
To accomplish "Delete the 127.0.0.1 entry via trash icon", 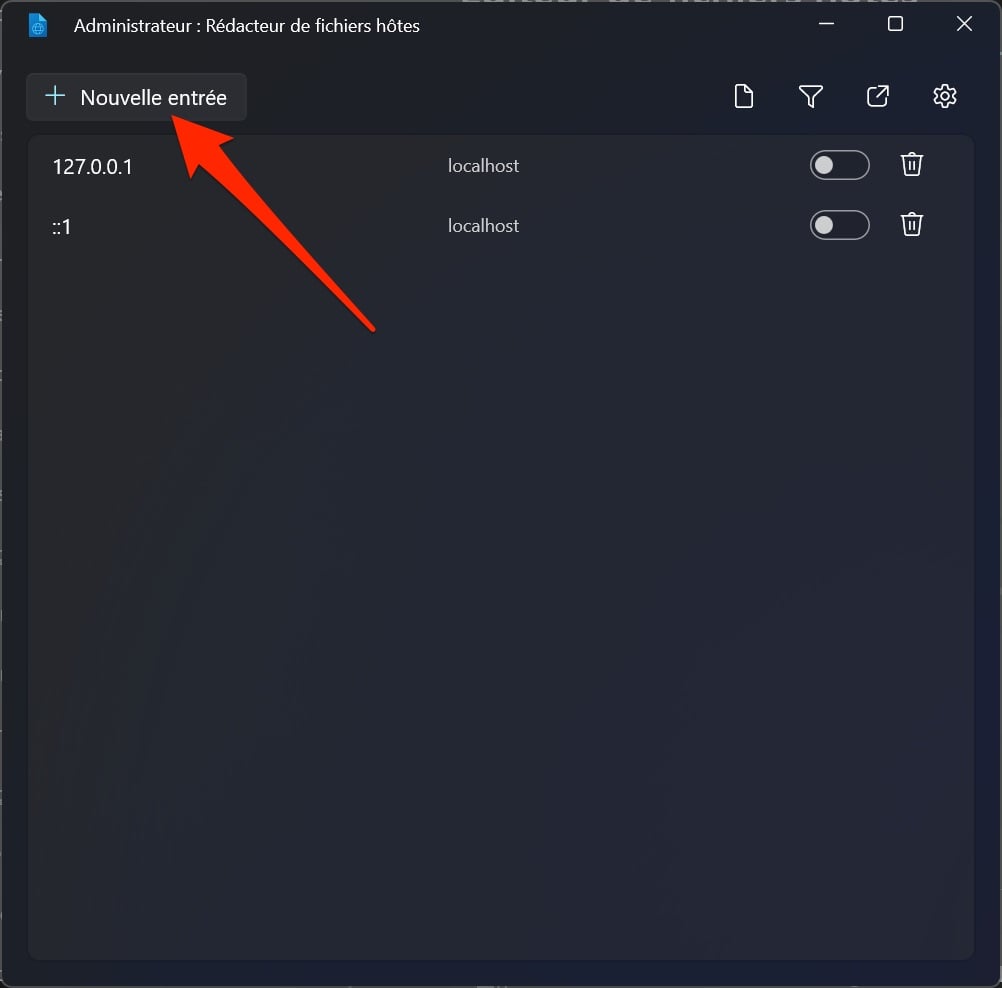I will click(x=911, y=165).
